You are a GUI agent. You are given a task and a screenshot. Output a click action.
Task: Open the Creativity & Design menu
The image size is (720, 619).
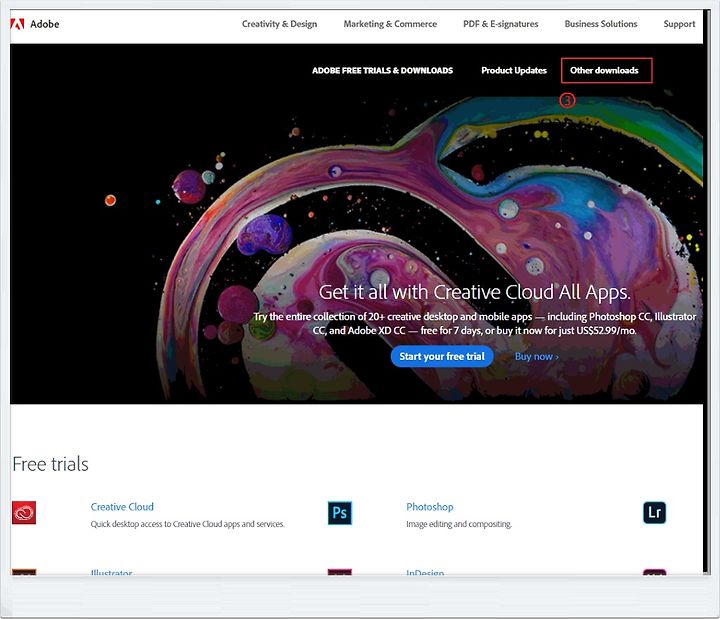click(x=279, y=24)
